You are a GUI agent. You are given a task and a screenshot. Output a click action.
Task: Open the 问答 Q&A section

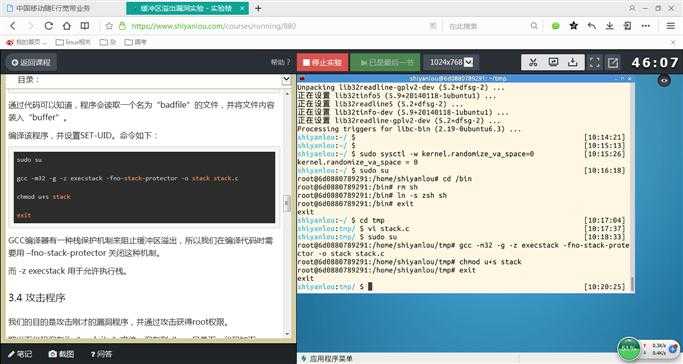[101, 354]
